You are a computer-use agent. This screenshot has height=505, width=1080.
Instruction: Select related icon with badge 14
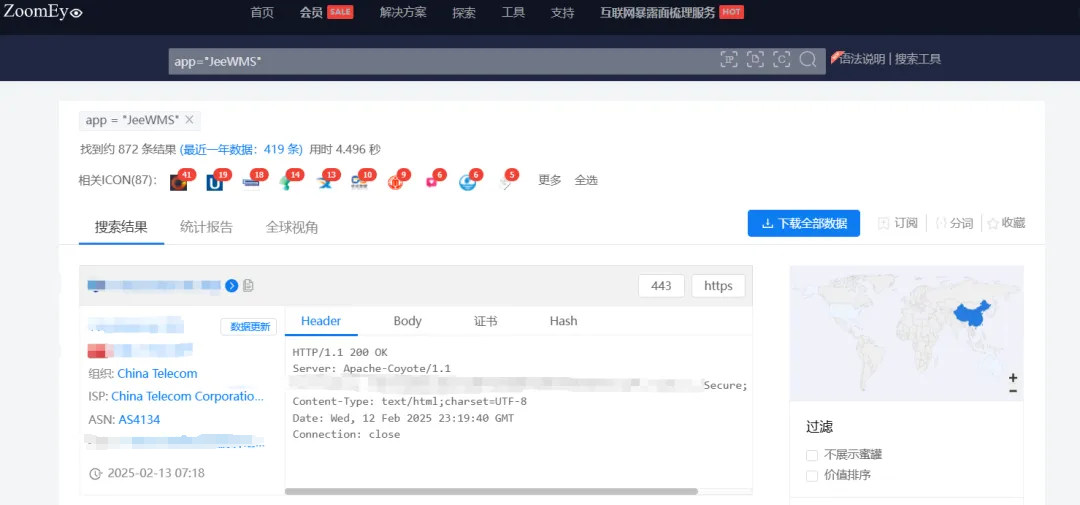click(289, 182)
